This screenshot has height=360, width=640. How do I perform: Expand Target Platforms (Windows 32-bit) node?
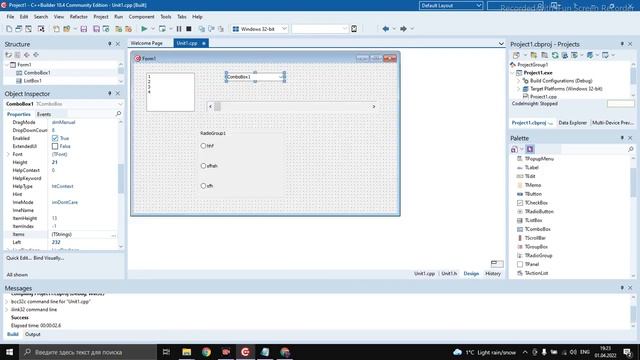[x=519, y=89]
